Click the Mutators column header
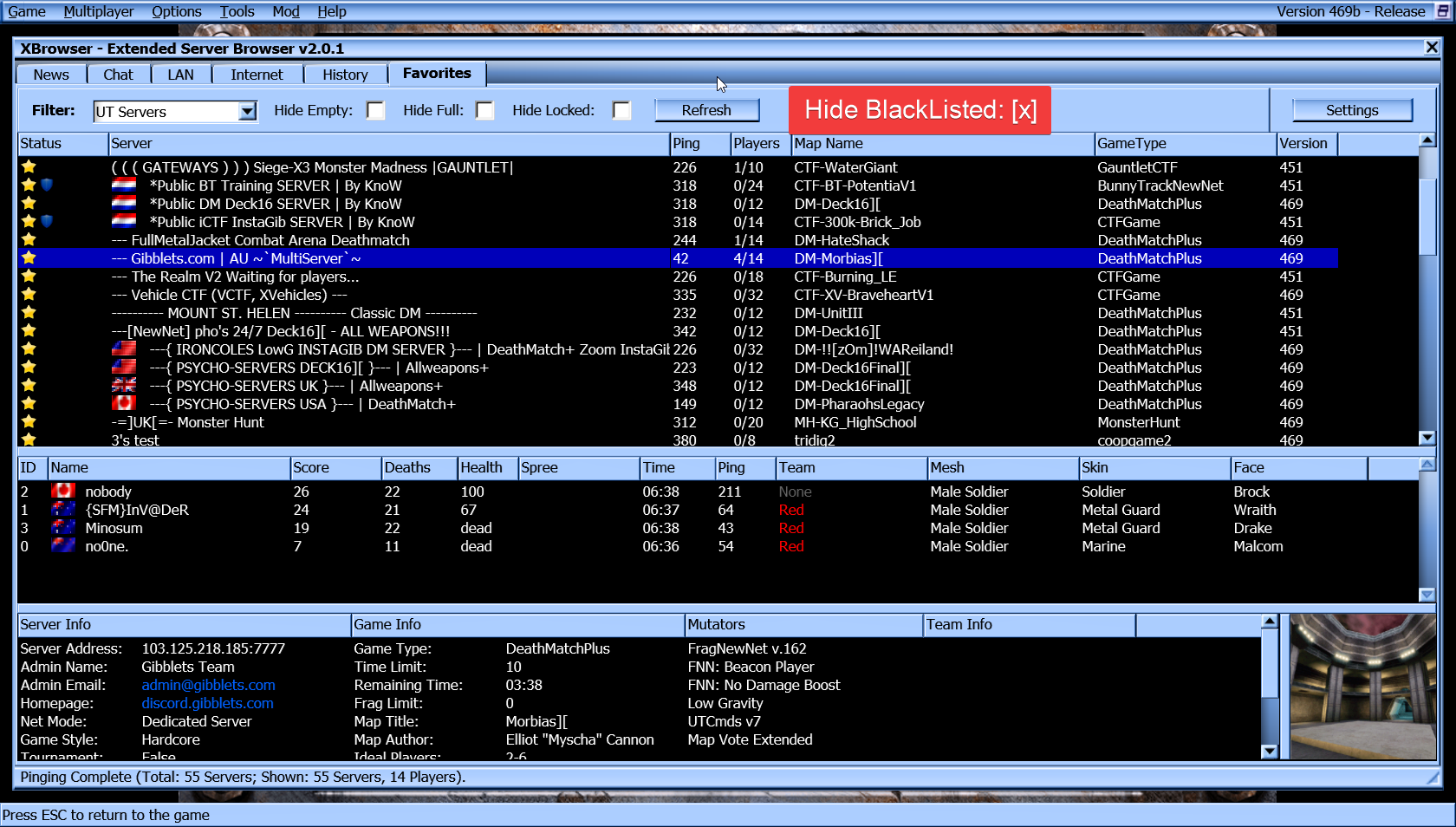This screenshot has width=1456, height=827. point(803,625)
